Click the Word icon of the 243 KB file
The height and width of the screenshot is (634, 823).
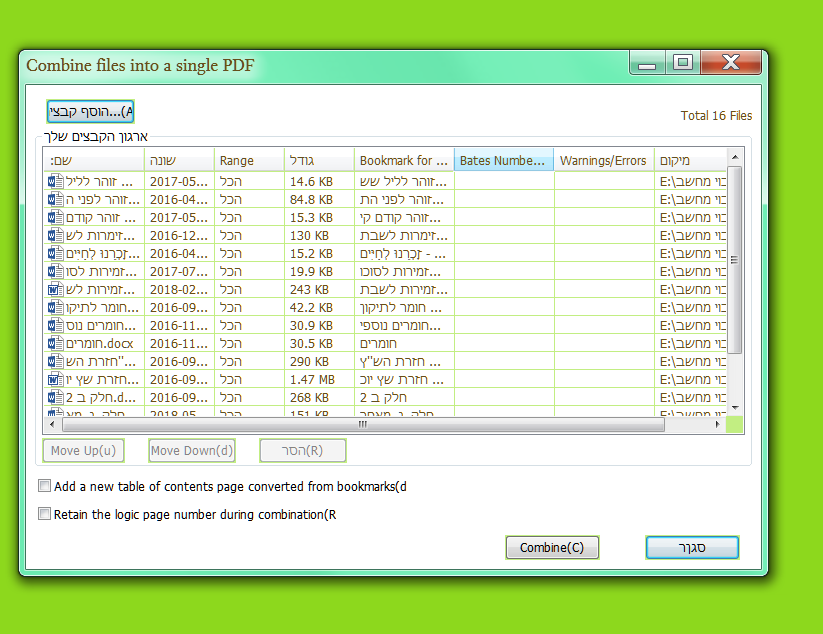tap(55, 289)
